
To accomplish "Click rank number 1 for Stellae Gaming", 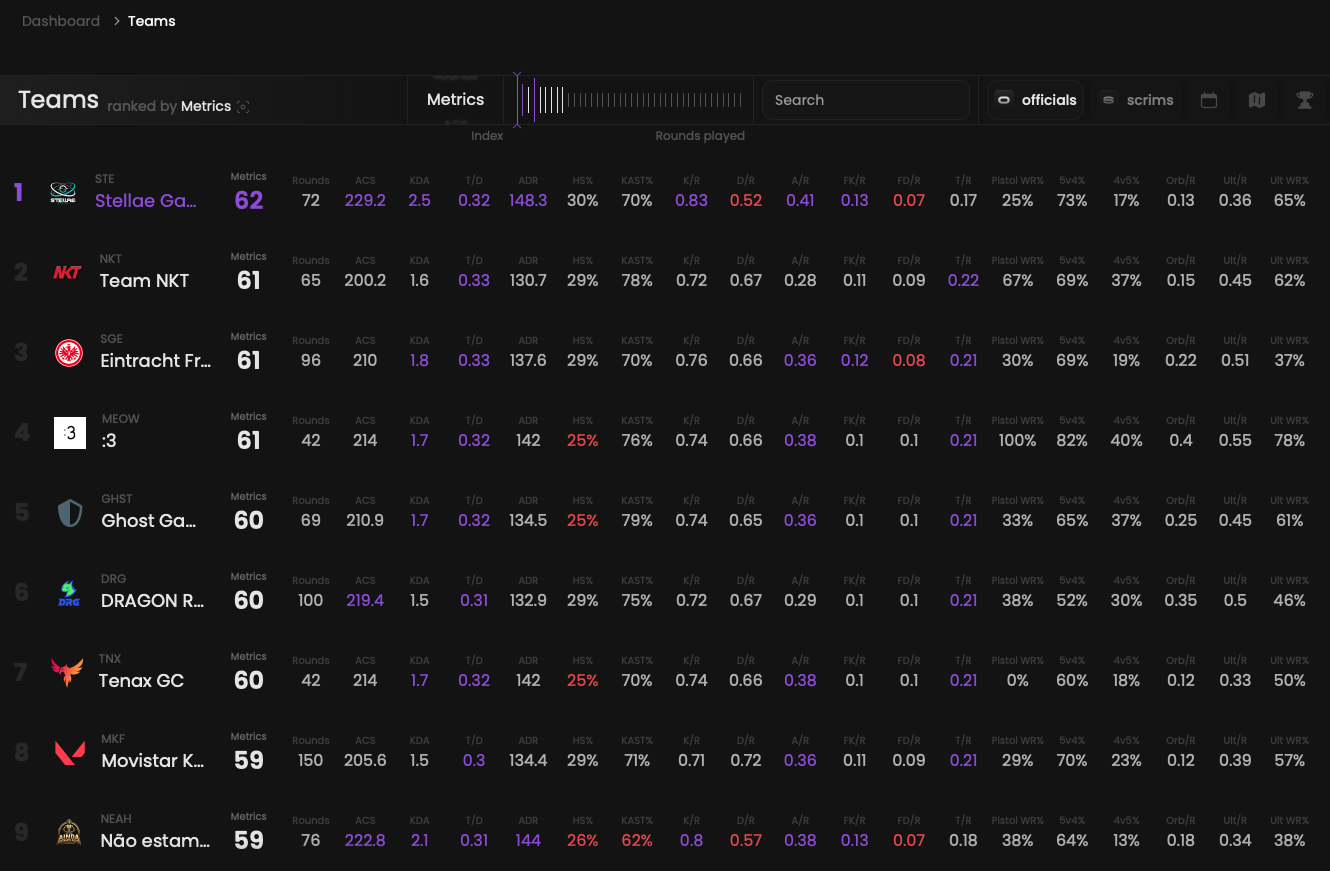I will (x=18, y=192).
